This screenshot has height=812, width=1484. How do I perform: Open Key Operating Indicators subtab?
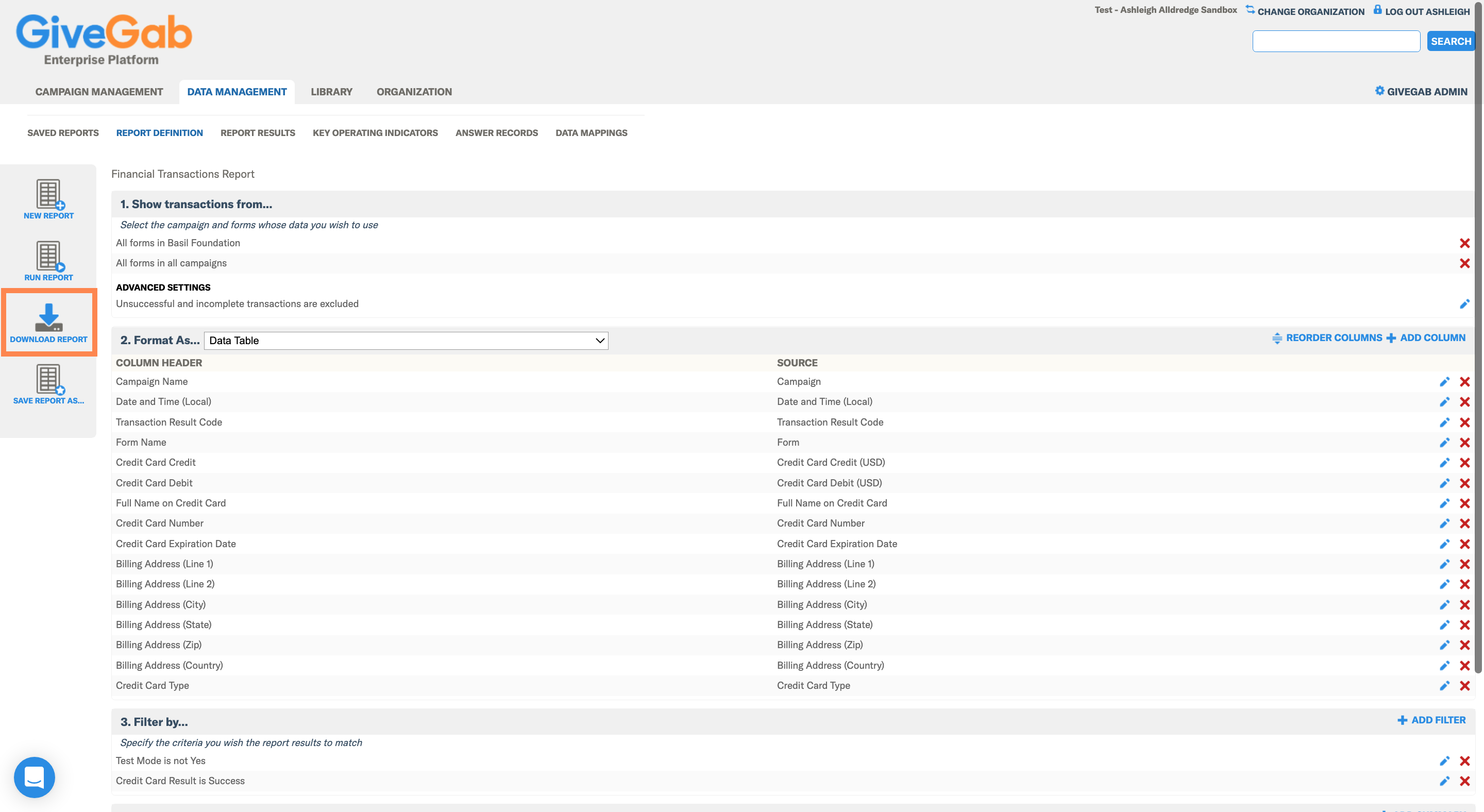(x=375, y=132)
